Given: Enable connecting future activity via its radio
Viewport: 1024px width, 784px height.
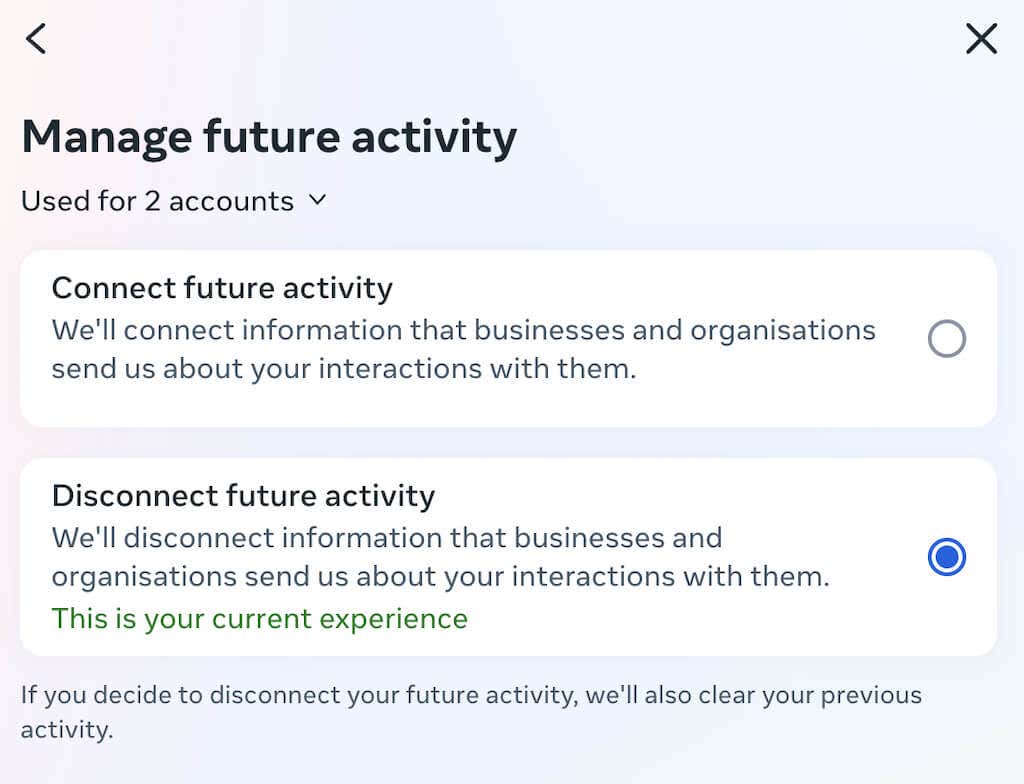Looking at the screenshot, I should pyautogui.click(x=946, y=339).
